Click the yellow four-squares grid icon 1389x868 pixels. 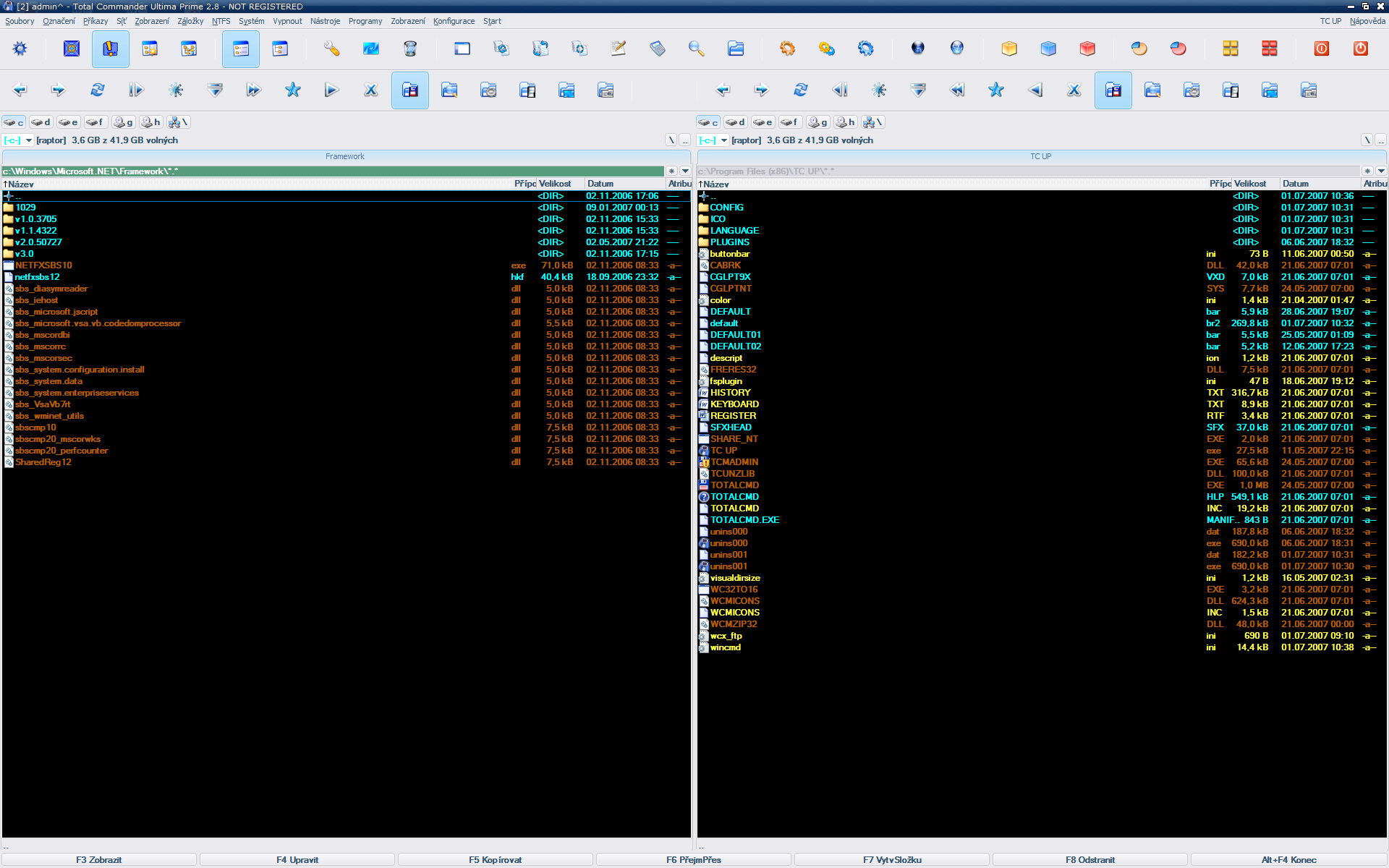(x=1231, y=48)
